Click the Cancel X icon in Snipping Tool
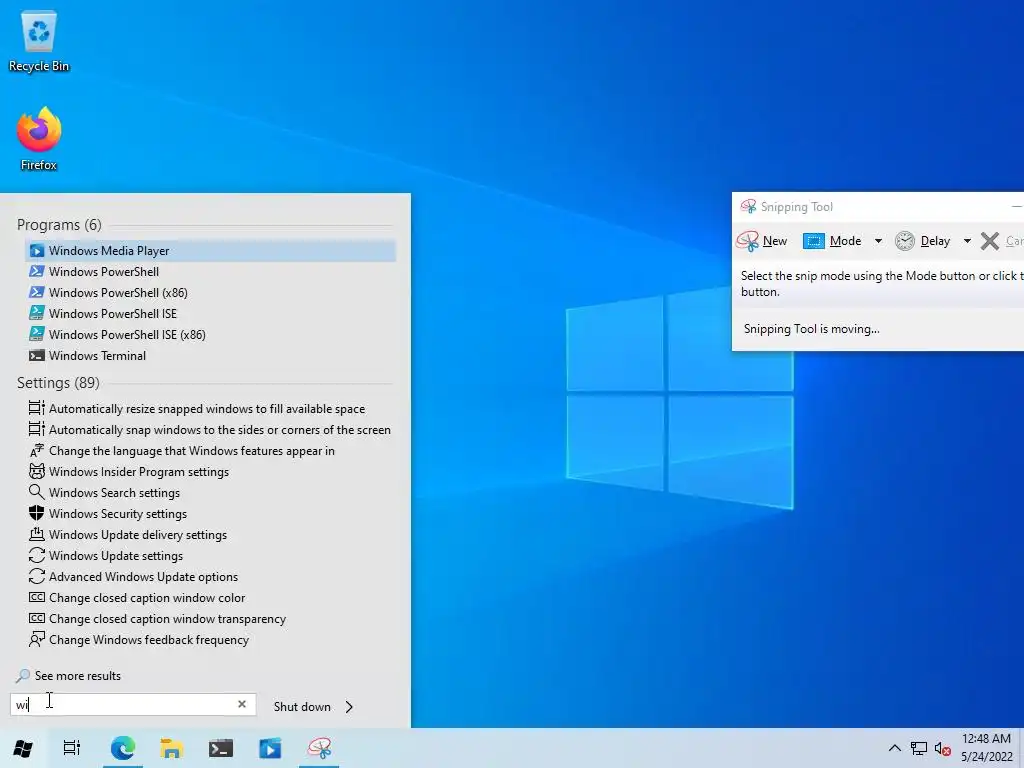Viewport: 1024px width, 768px height. (x=990, y=241)
